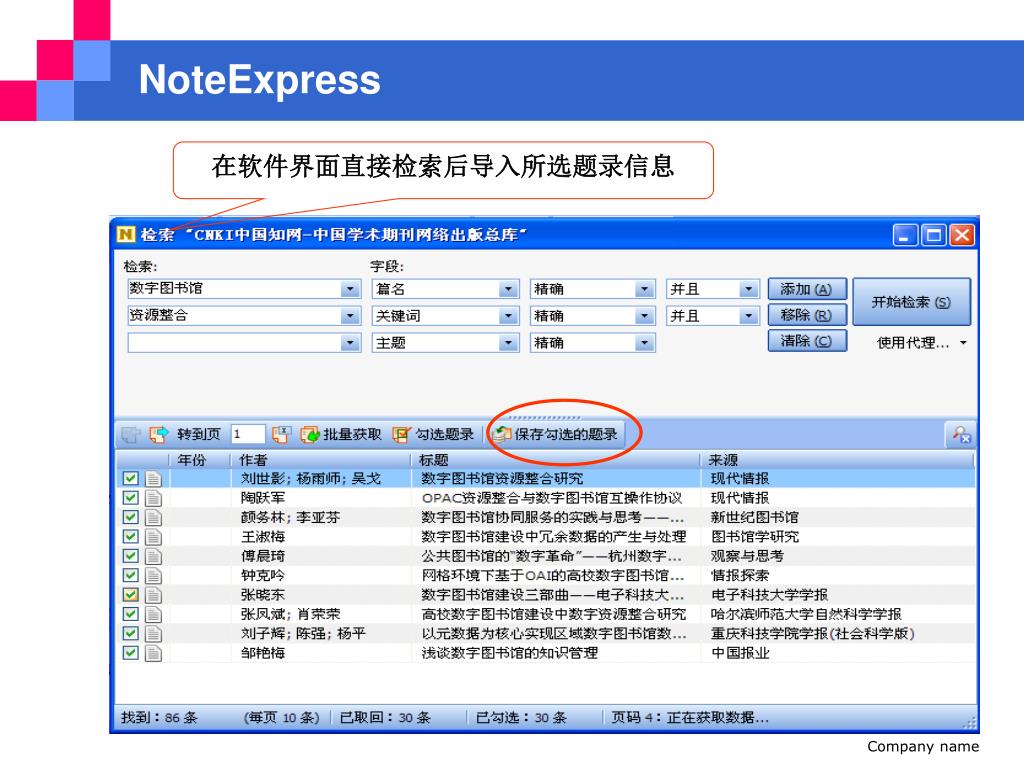Open the first row 并且 operator dropdown
Image resolution: width=1024 pixels, height=768 pixels.
click(x=748, y=289)
